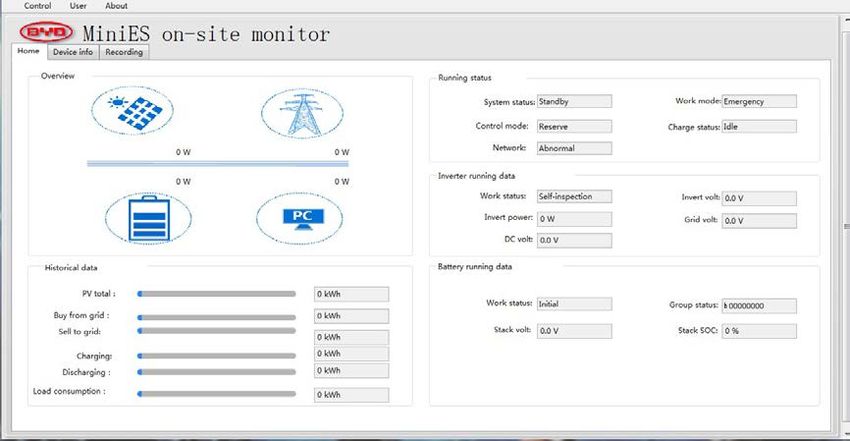850x441 pixels.
Task: Click the Historical data group label
Action: tap(71, 268)
